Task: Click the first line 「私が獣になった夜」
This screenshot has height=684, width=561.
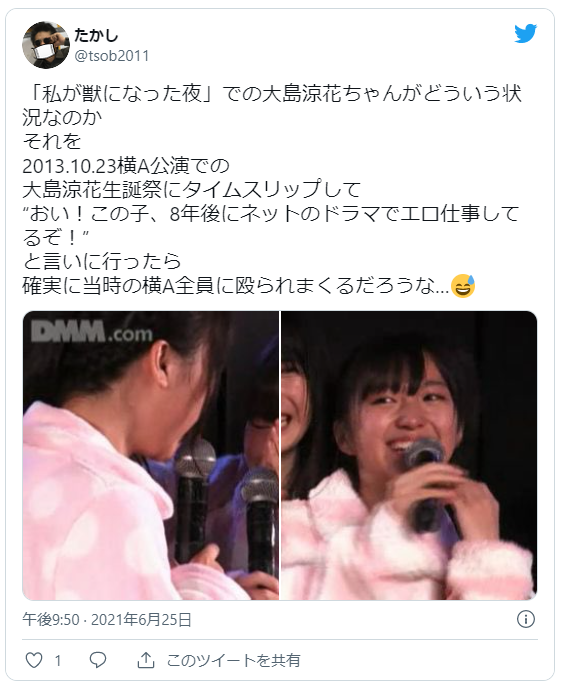Action: click(117, 93)
